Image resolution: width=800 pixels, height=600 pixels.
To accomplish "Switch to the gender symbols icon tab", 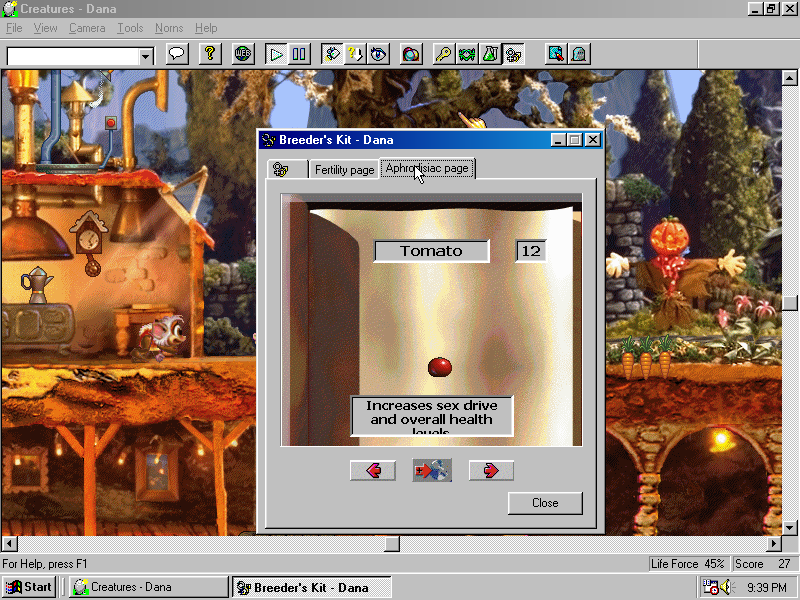I will pos(287,169).
